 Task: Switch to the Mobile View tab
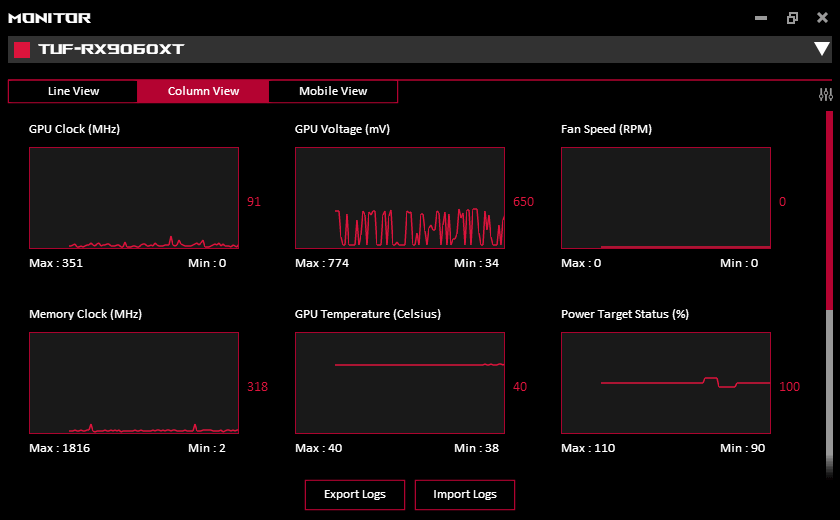[x=333, y=91]
